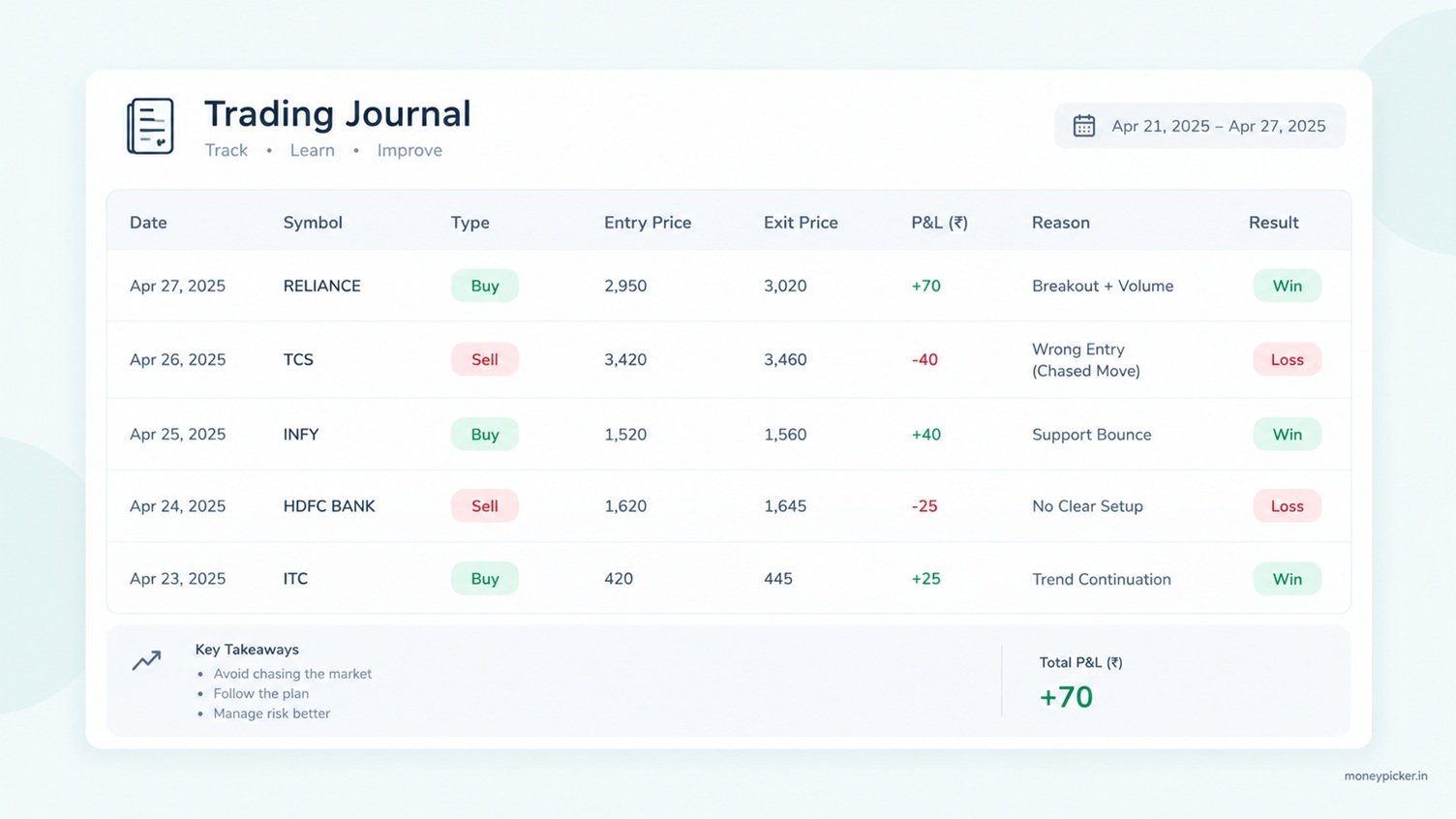Click the entry price 1,520
Image resolution: width=1456 pixels, height=819 pixels.
tap(625, 434)
